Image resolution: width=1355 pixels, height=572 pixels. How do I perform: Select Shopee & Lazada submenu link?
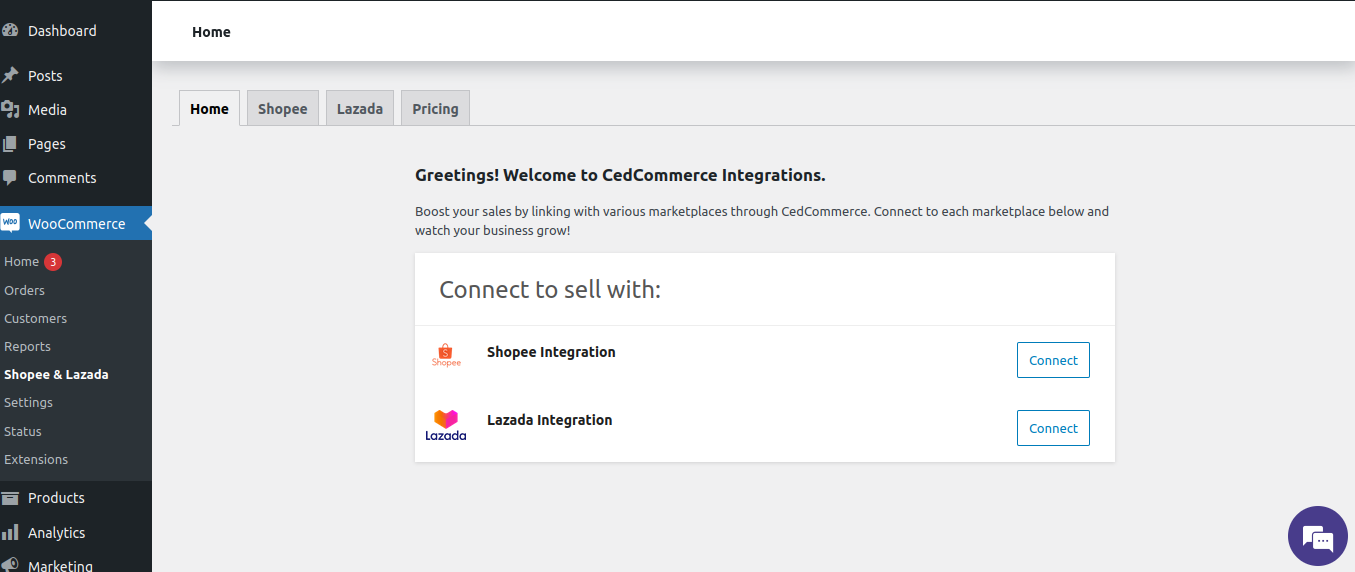tap(56, 374)
